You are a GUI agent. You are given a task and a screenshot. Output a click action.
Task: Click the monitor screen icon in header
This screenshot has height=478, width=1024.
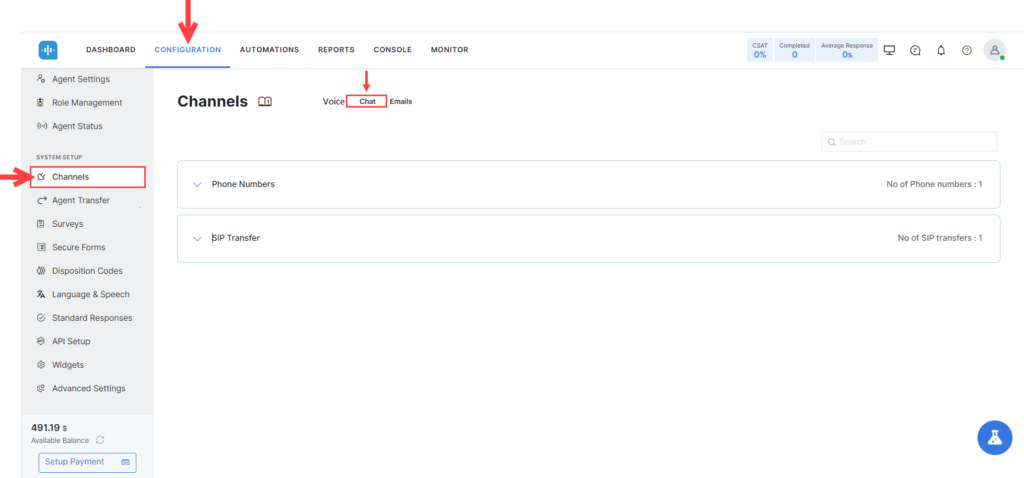[889, 50]
